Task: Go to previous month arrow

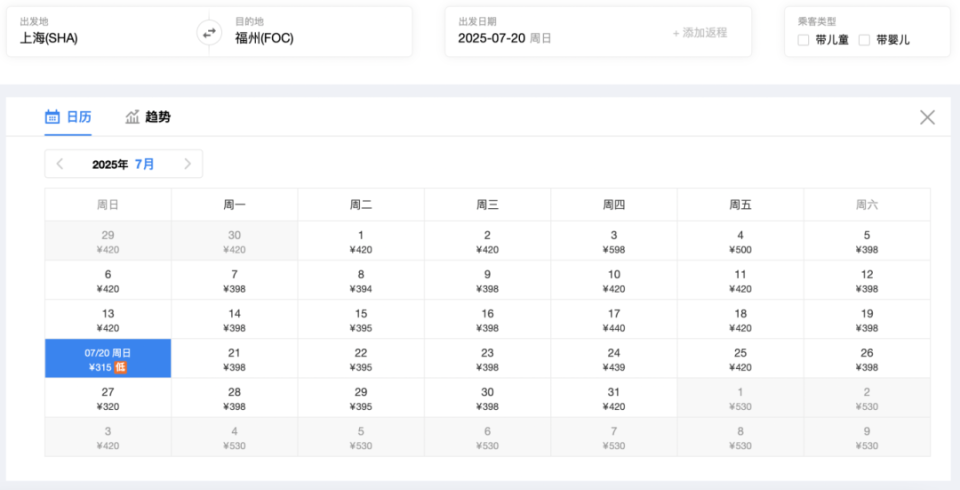Action: 59,164
